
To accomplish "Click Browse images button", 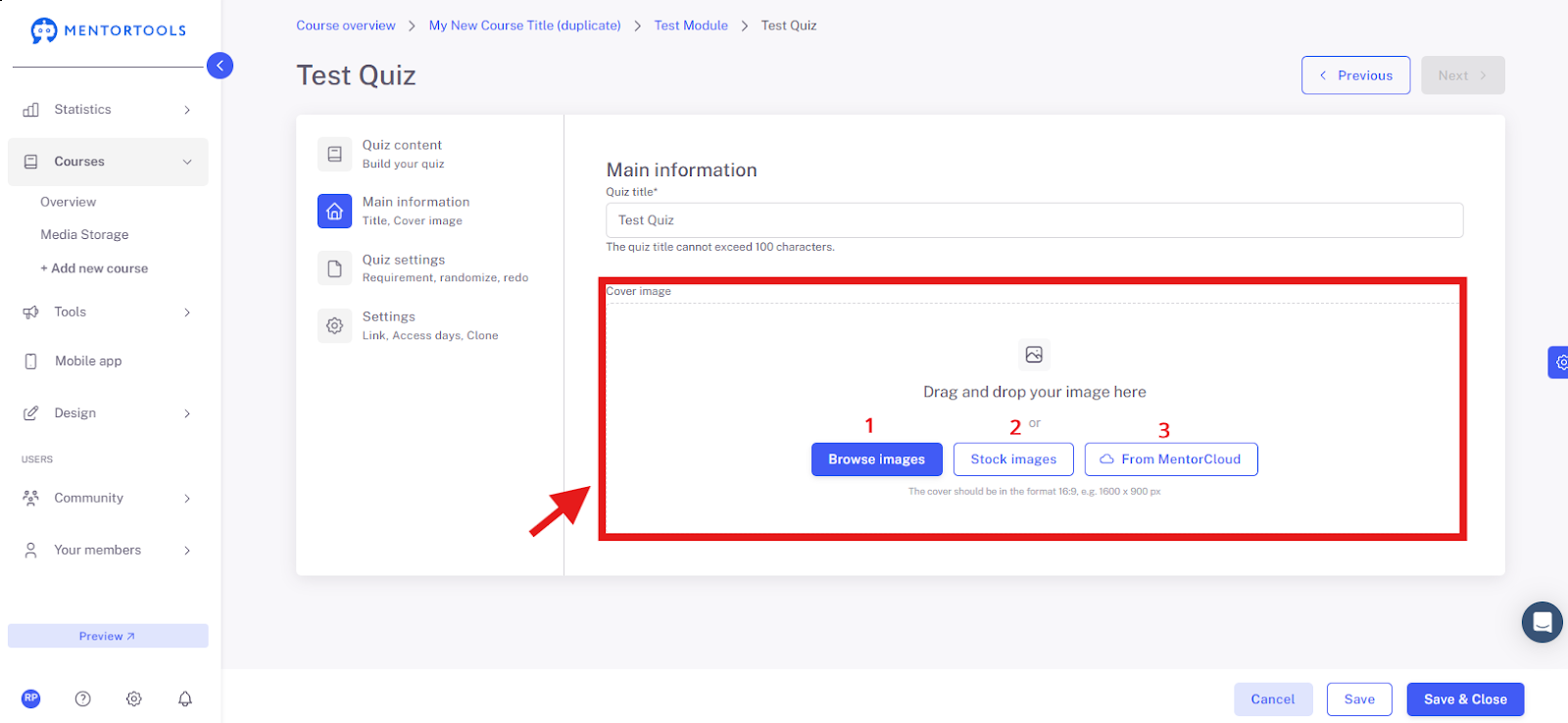I will click(876, 459).
